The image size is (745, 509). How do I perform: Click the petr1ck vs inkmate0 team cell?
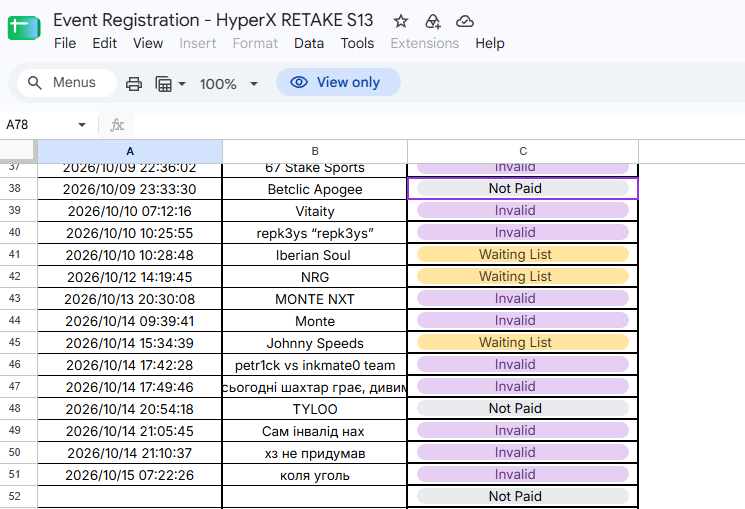[x=315, y=365]
